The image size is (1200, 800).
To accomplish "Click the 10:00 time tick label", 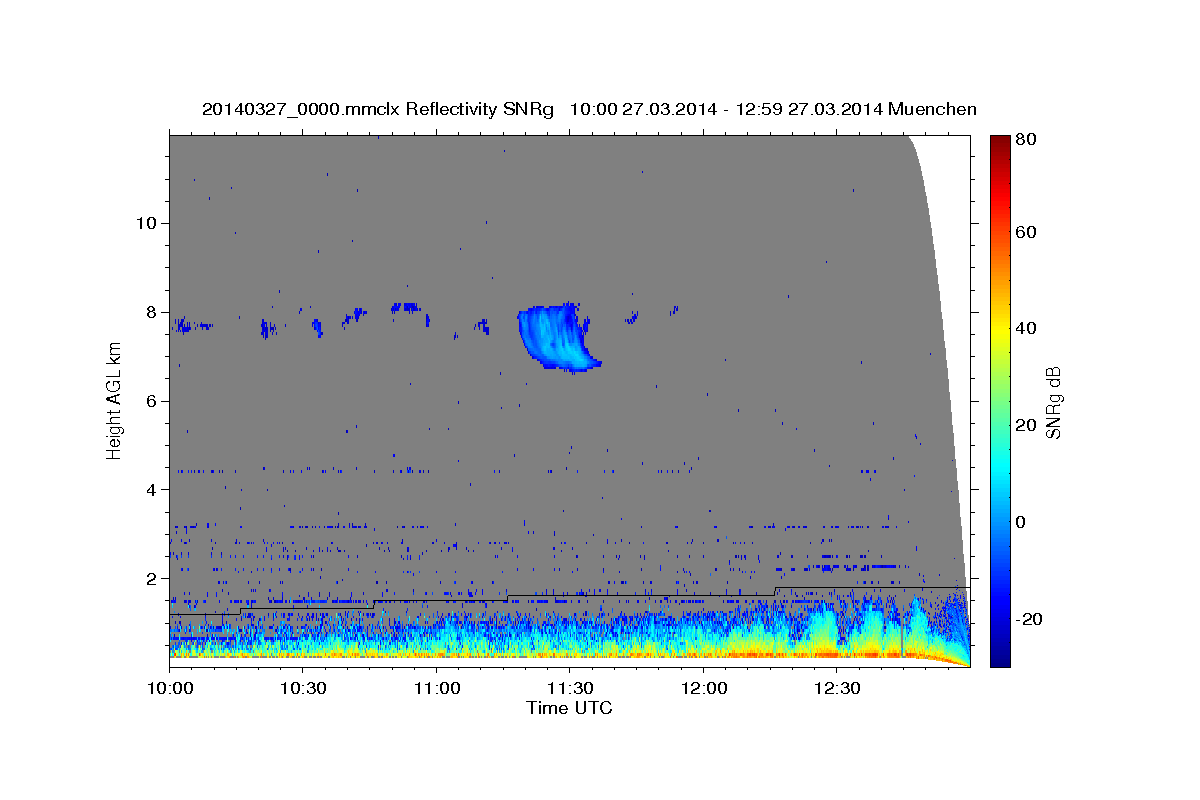I will pos(170,689).
